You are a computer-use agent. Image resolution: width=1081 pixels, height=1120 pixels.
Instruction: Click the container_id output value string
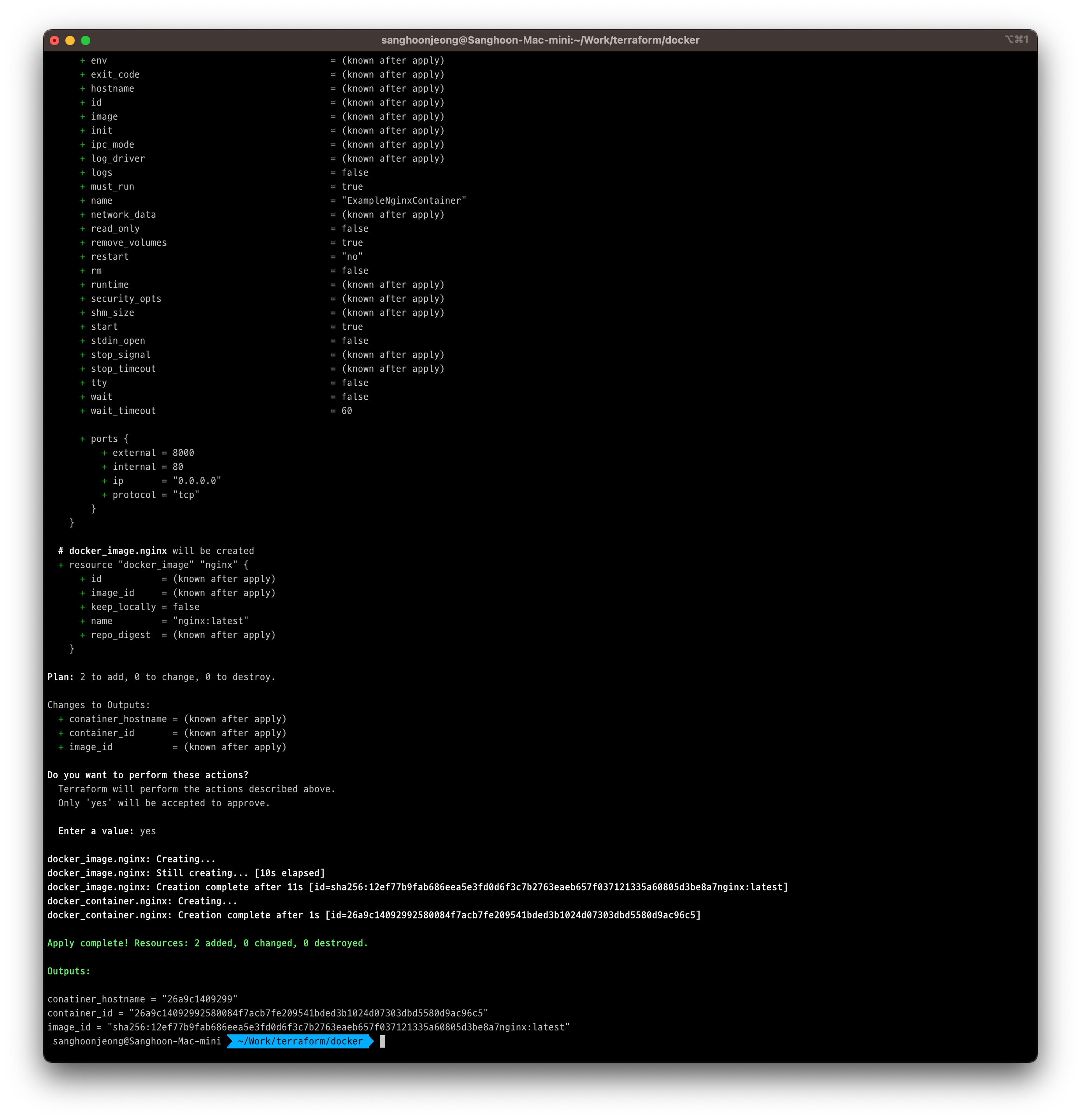309,1013
